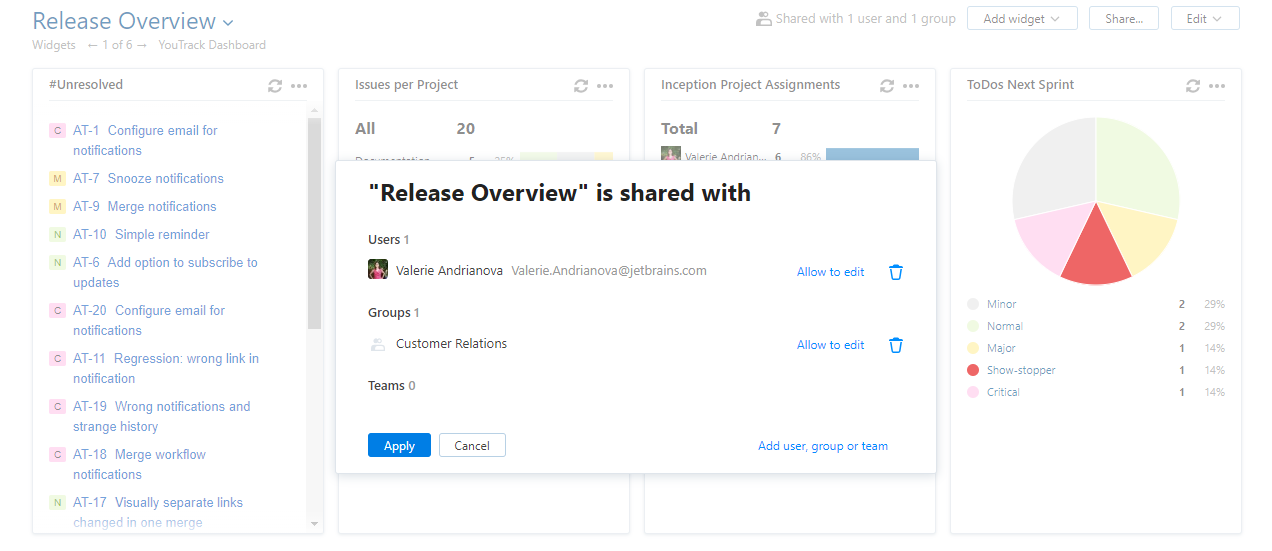Open issue AT-7 Snooze notifications
Image resolution: width=1272 pixels, height=551 pixels.
pyautogui.click(x=148, y=178)
